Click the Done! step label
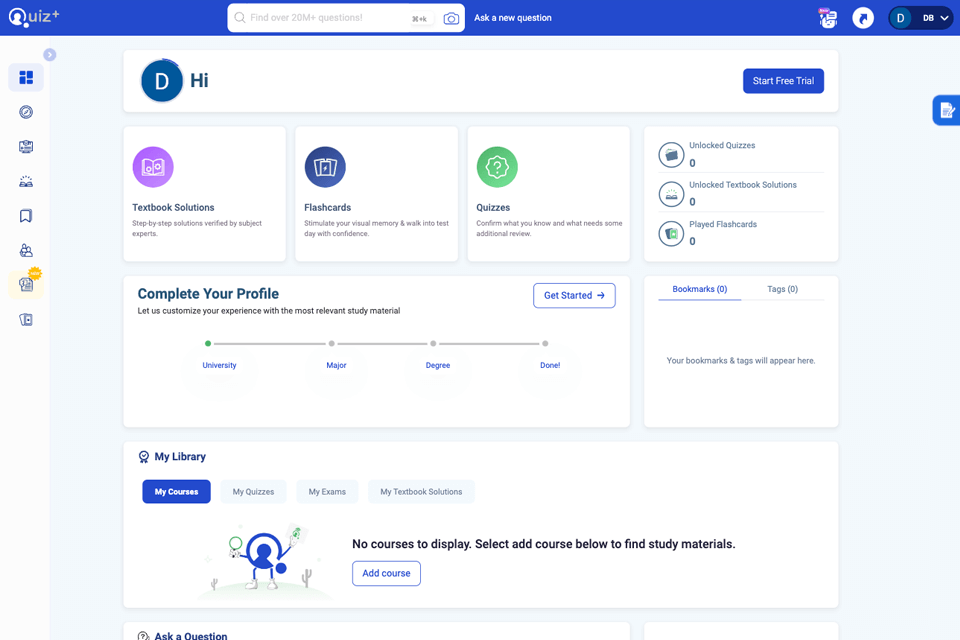Image resolution: width=960 pixels, height=640 pixels. pyautogui.click(x=550, y=365)
